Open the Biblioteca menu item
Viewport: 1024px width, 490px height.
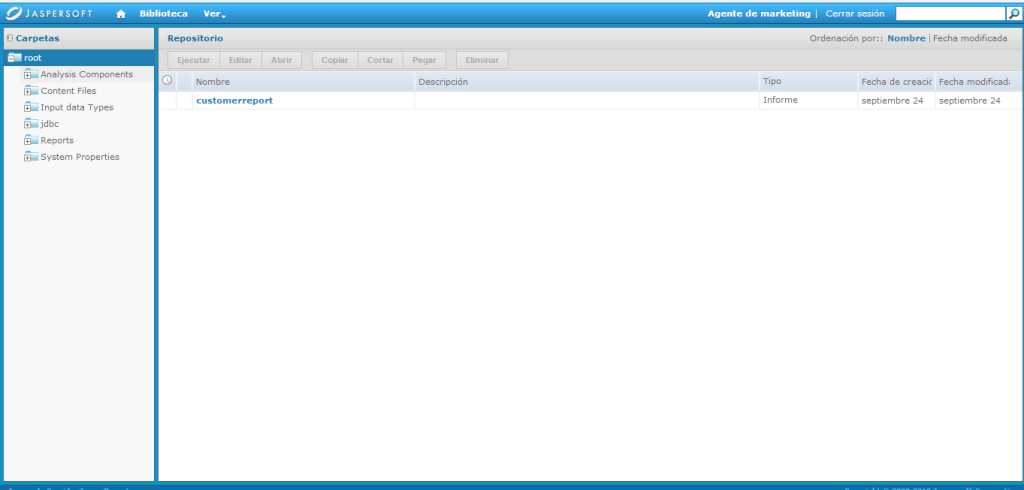[163, 14]
